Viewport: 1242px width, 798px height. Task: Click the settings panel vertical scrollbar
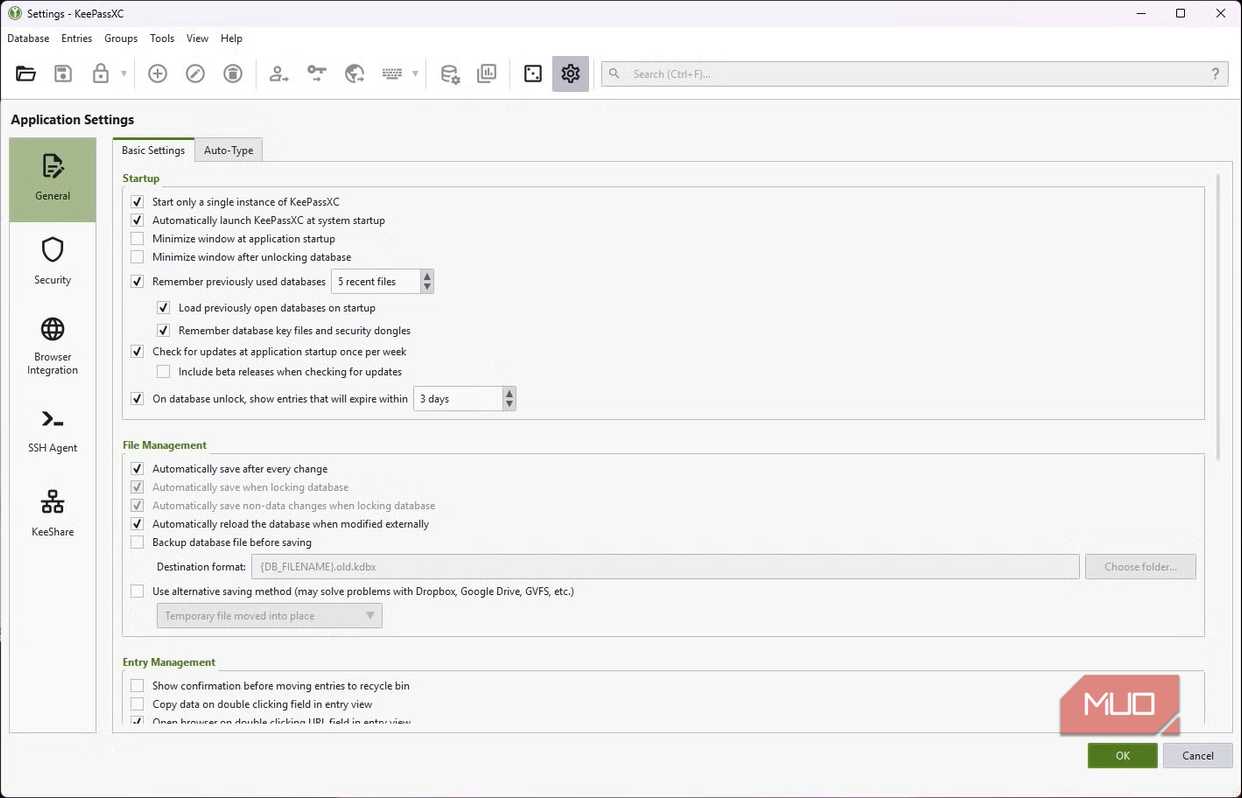1218,317
